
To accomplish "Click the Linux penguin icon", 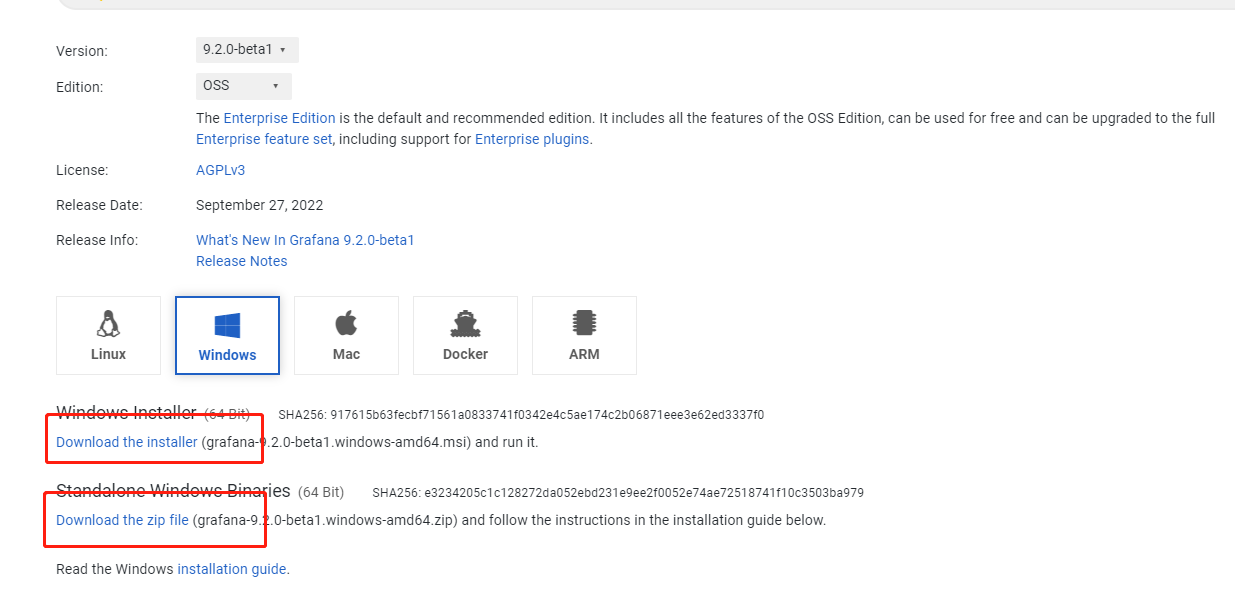I will click(x=108, y=323).
